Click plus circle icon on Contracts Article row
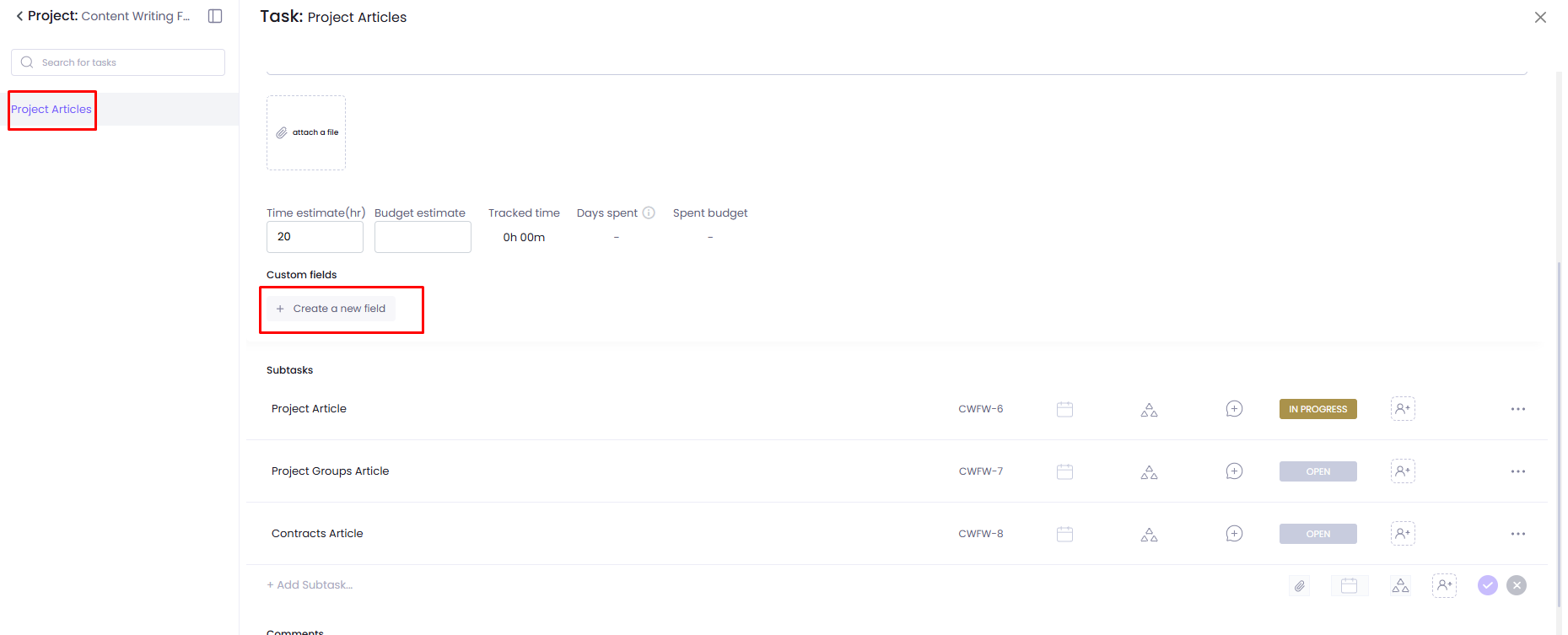The height and width of the screenshot is (635, 1568). point(1234,534)
